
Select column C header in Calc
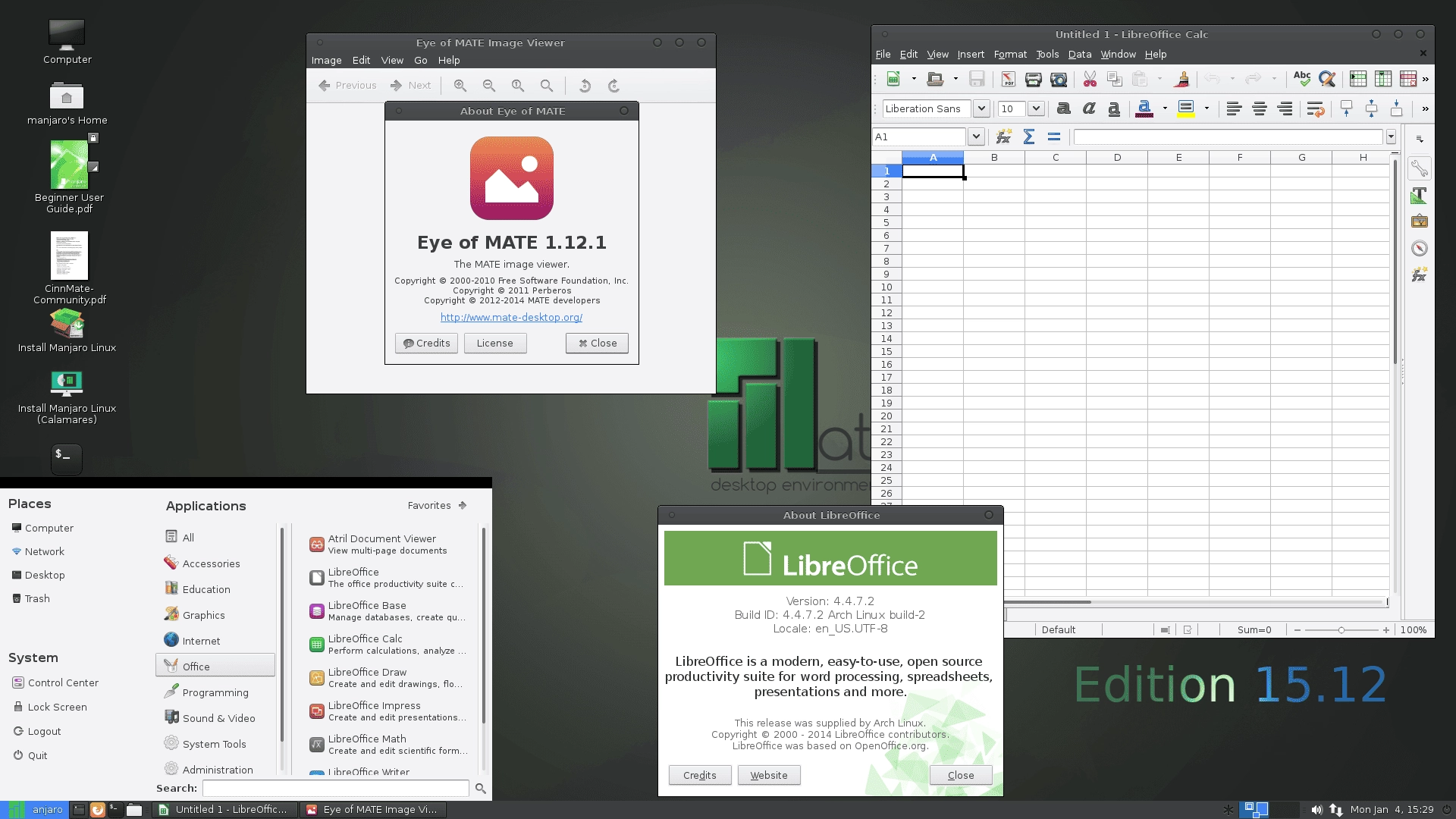[1056, 158]
